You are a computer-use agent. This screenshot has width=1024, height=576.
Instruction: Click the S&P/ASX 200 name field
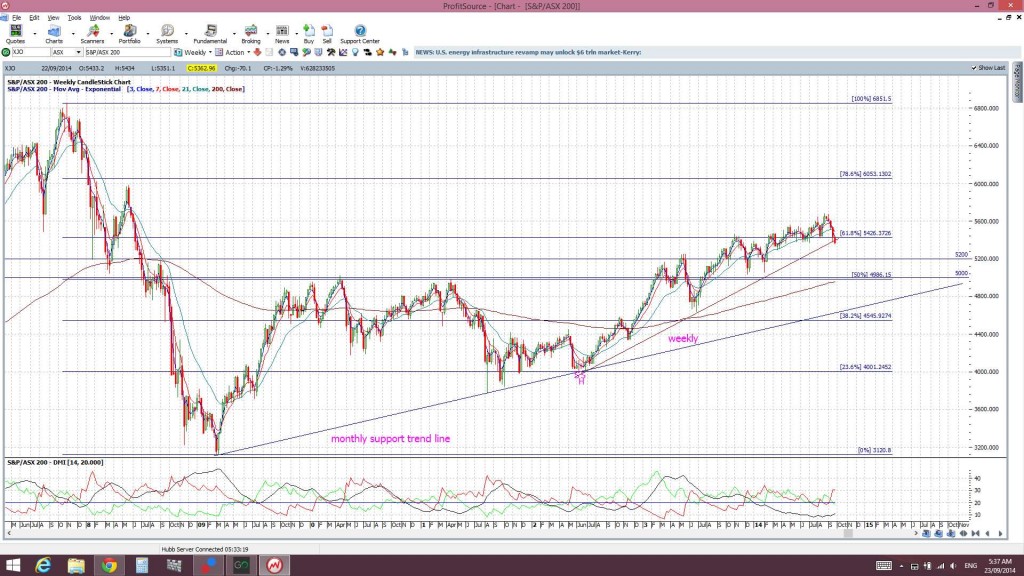tap(127, 52)
